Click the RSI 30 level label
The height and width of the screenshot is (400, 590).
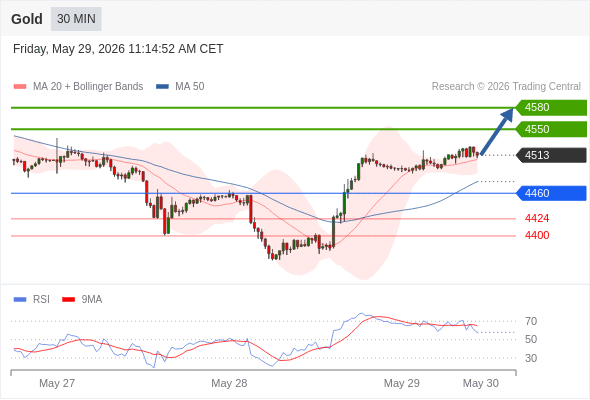[531, 358]
